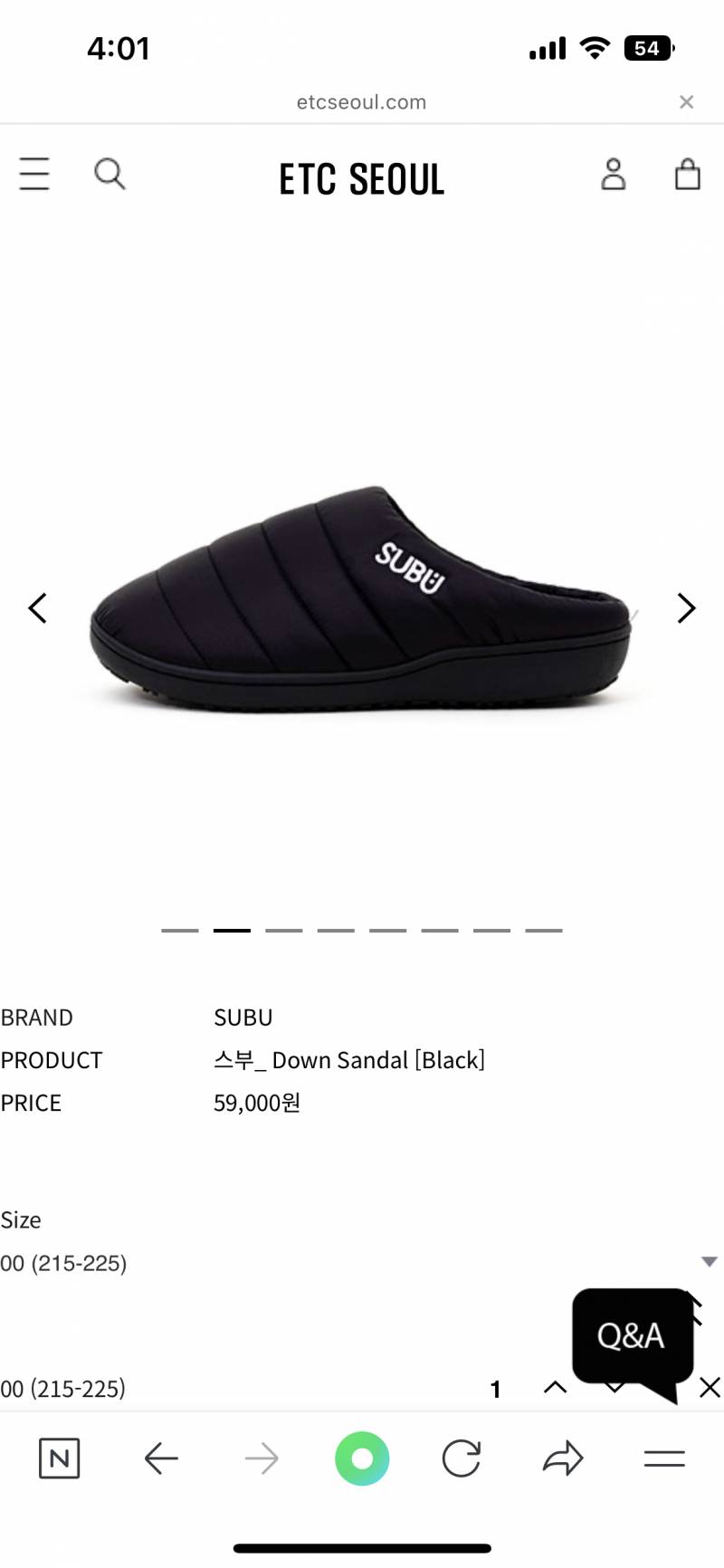Go to Naver home N icon
724x1568 pixels.
click(60, 1458)
